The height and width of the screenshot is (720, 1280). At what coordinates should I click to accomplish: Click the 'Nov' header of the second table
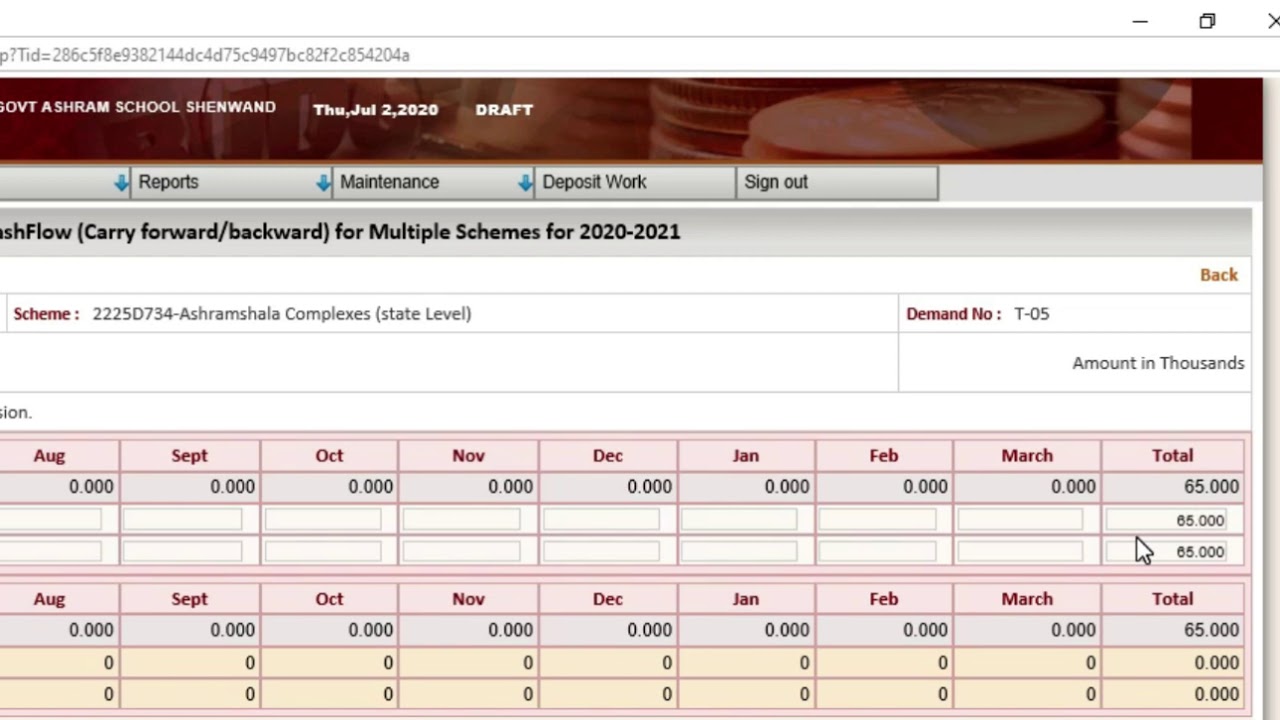pyautogui.click(x=468, y=599)
